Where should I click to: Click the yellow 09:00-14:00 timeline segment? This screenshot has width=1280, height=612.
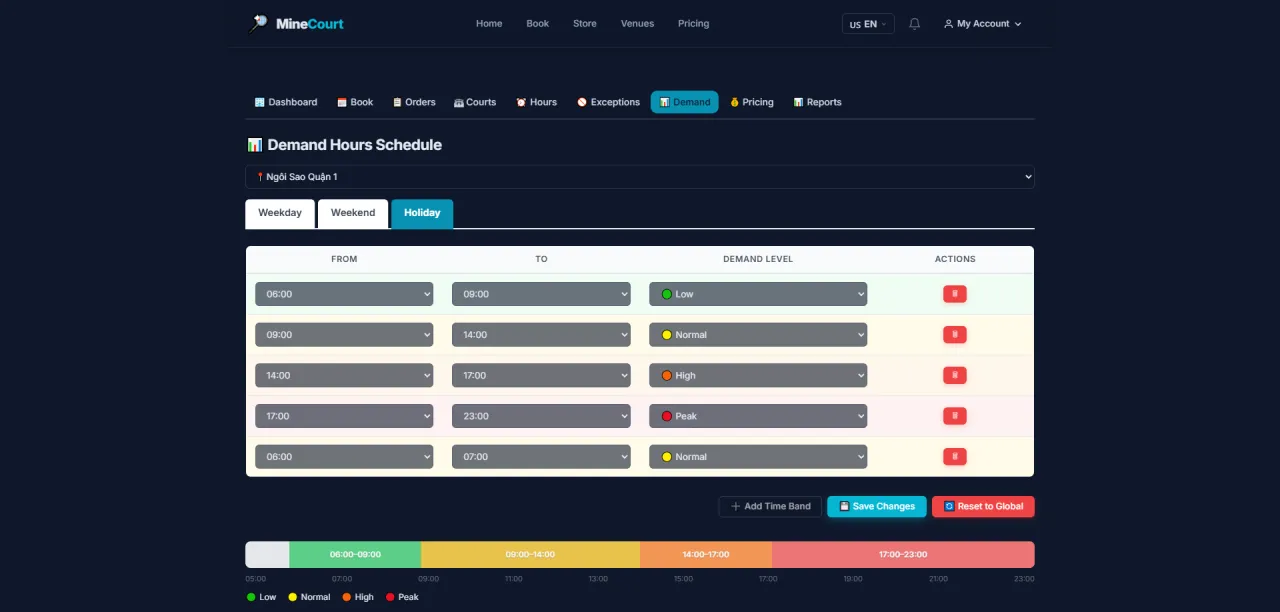pyautogui.click(x=530, y=554)
